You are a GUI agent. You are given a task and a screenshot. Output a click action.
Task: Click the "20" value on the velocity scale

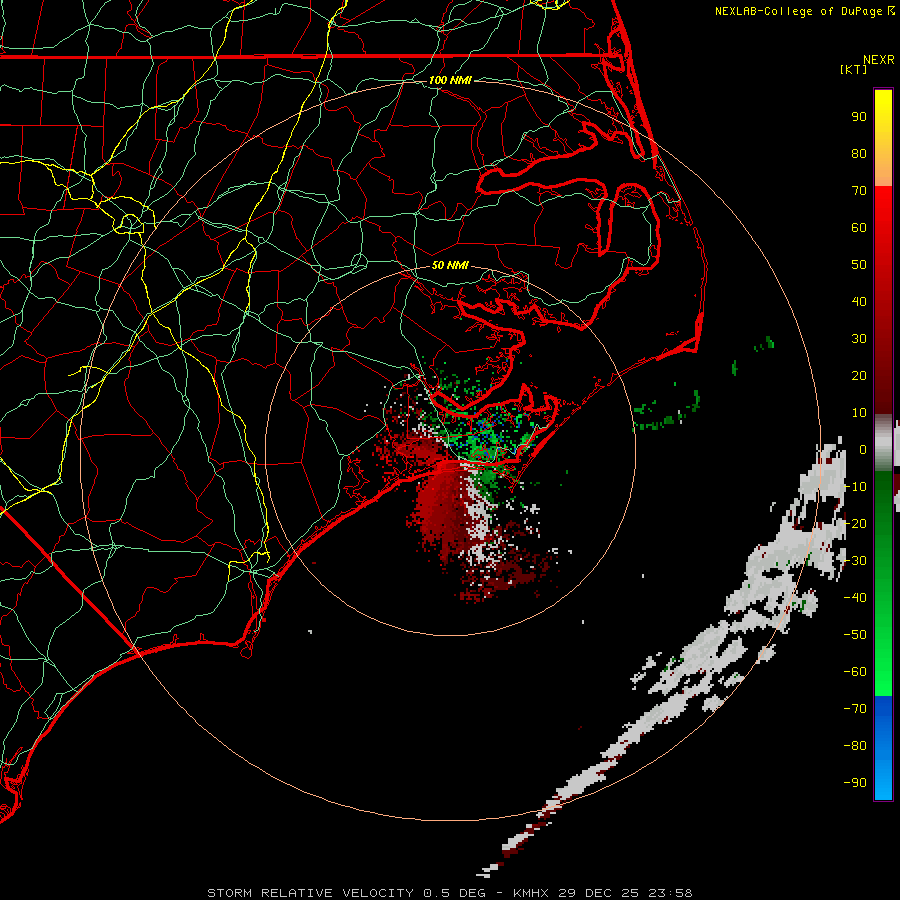(x=859, y=375)
